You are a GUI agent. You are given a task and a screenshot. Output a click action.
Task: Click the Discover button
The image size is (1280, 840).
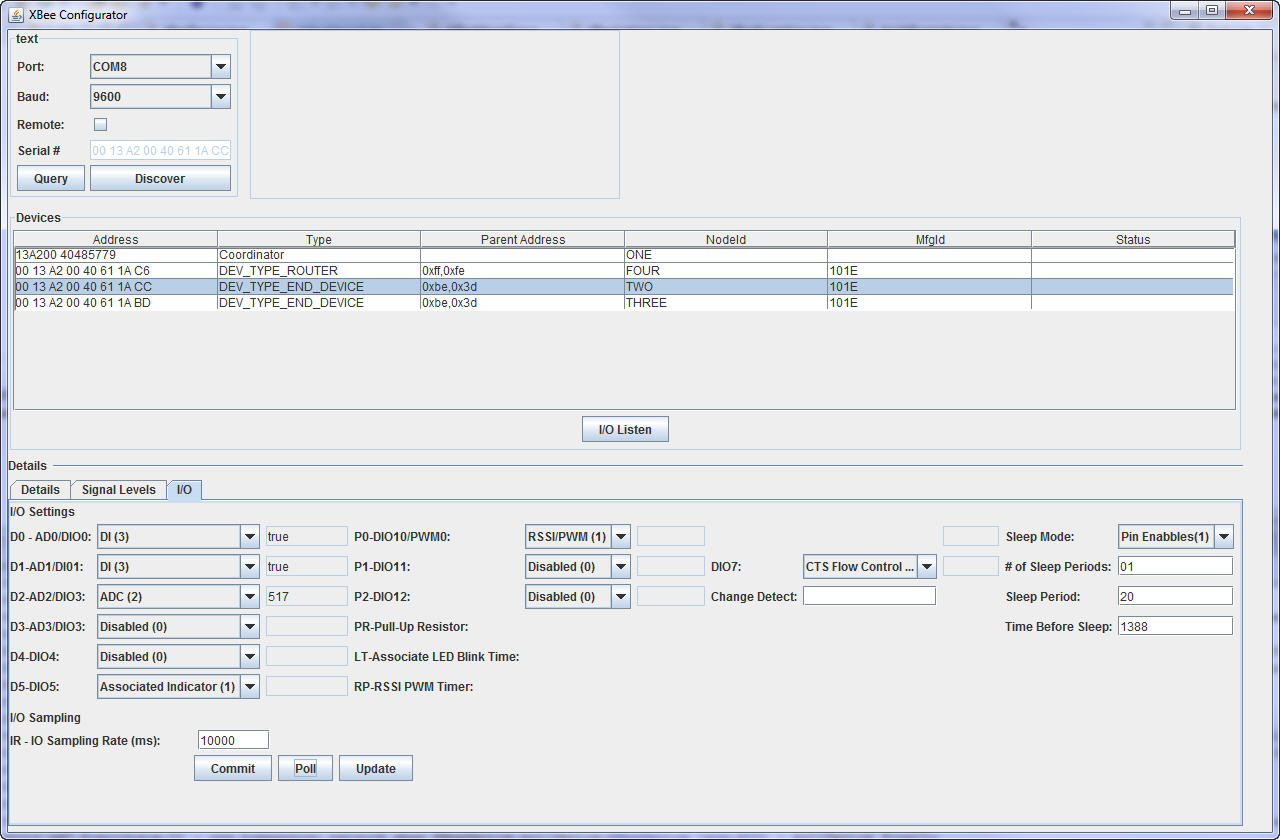point(160,179)
